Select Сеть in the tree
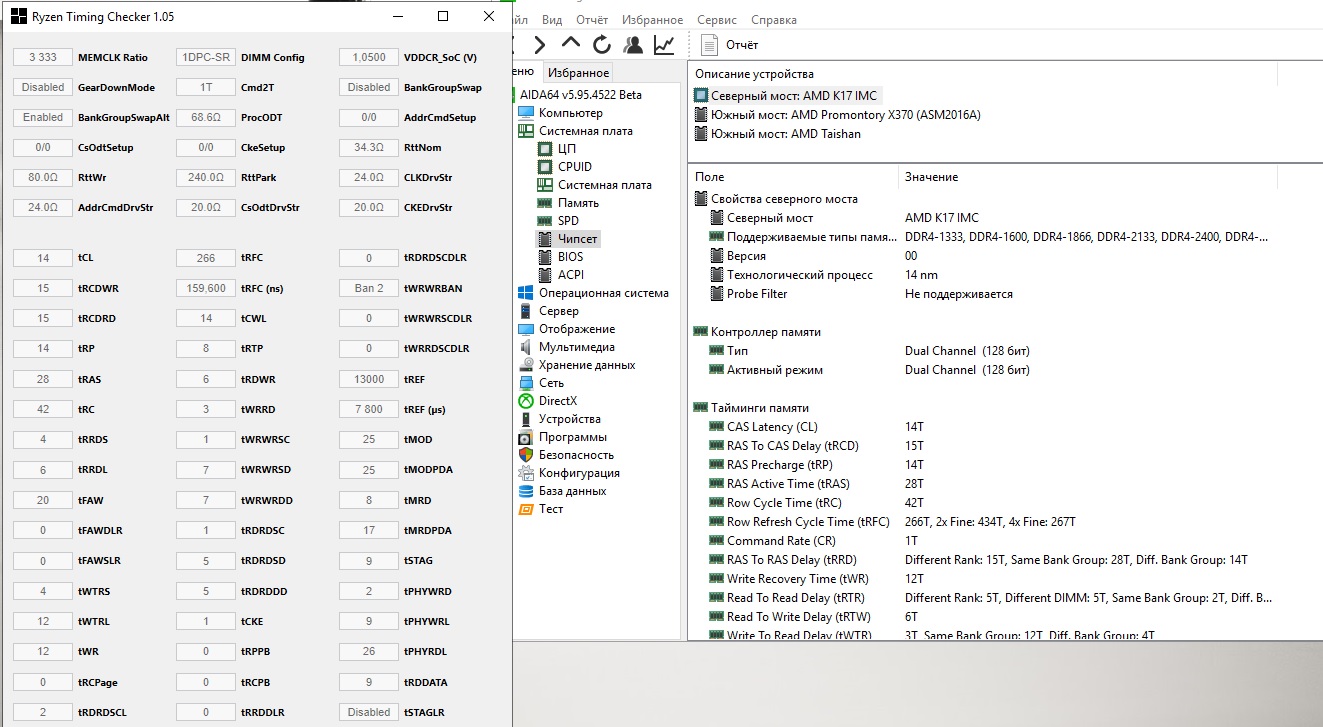Viewport: 1323px width, 727px height. pyautogui.click(x=551, y=383)
